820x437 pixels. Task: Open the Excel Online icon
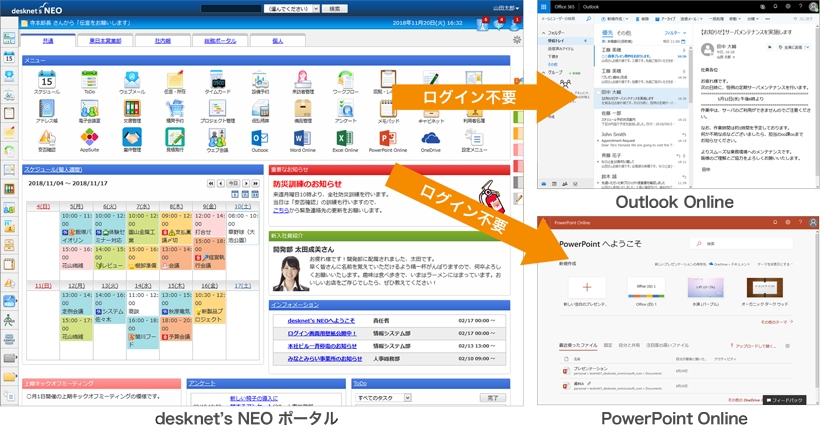[x=345, y=139]
